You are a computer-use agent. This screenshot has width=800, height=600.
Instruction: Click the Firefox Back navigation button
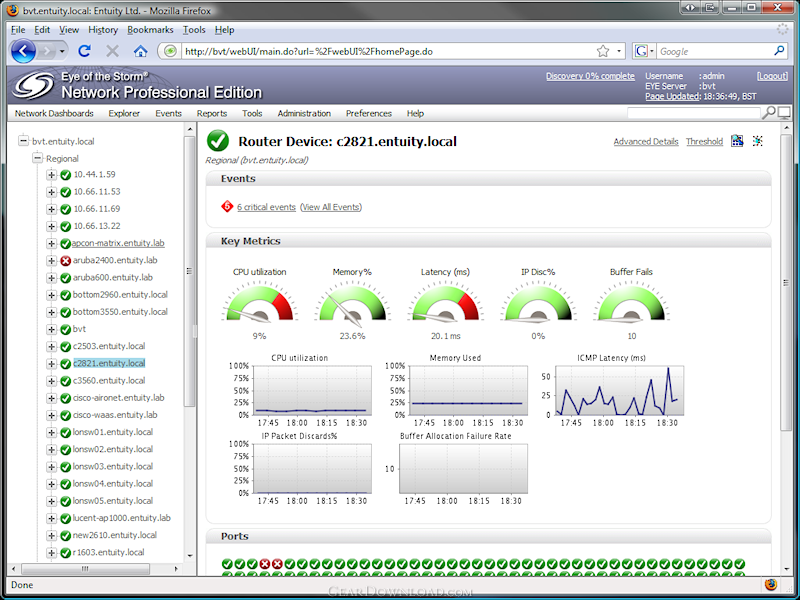(x=23, y=51)
